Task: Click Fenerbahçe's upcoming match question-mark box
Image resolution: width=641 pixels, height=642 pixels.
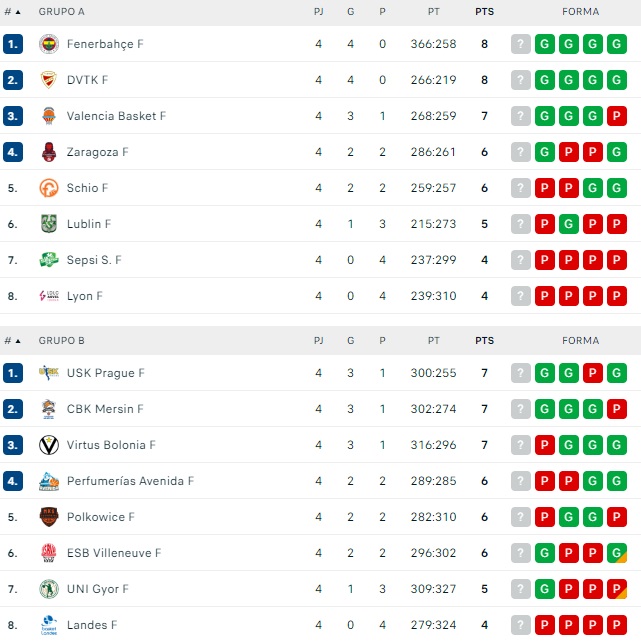Action: point(520,44)
